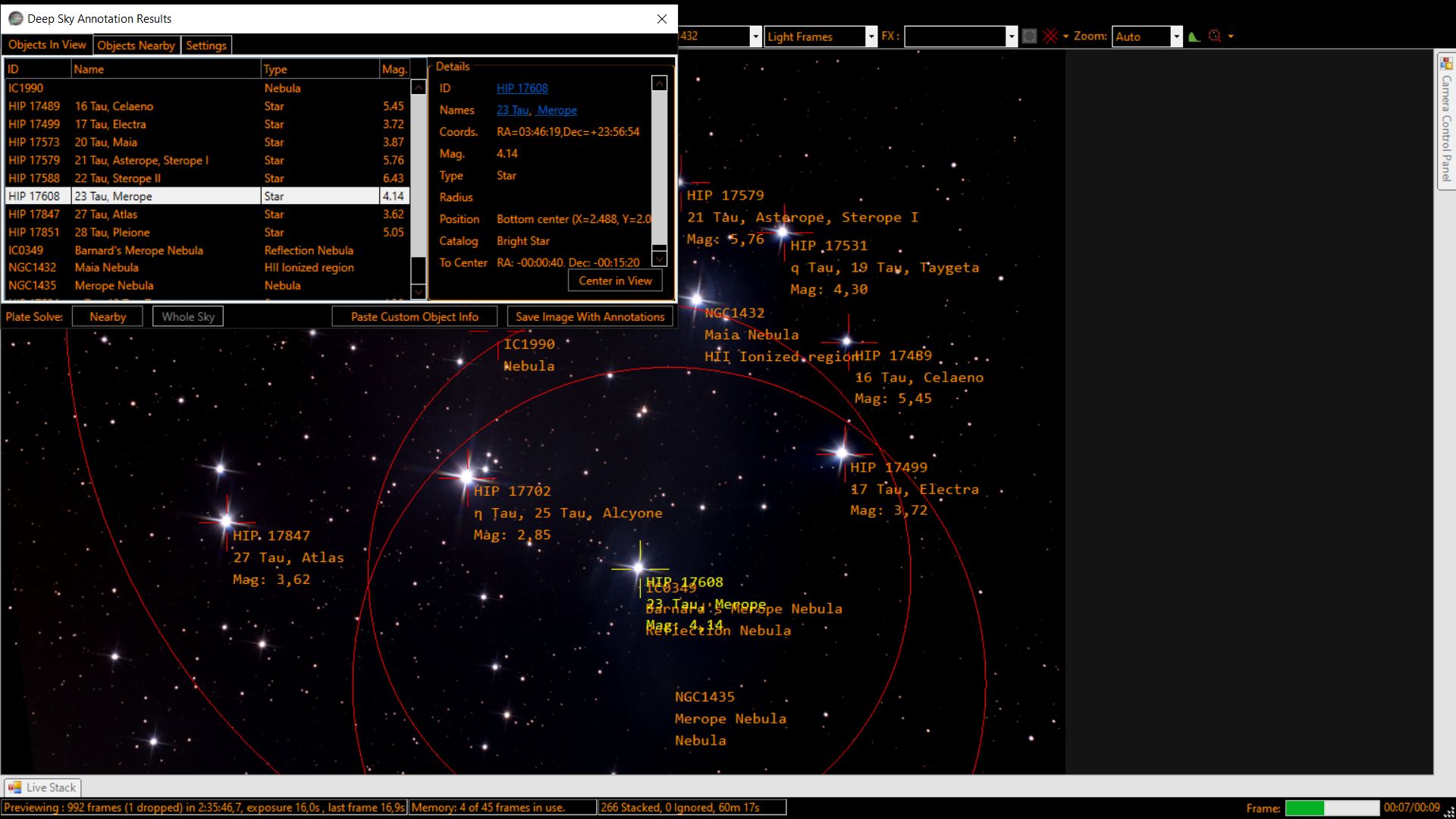Show the green histogram icon

click(1194, 36)
